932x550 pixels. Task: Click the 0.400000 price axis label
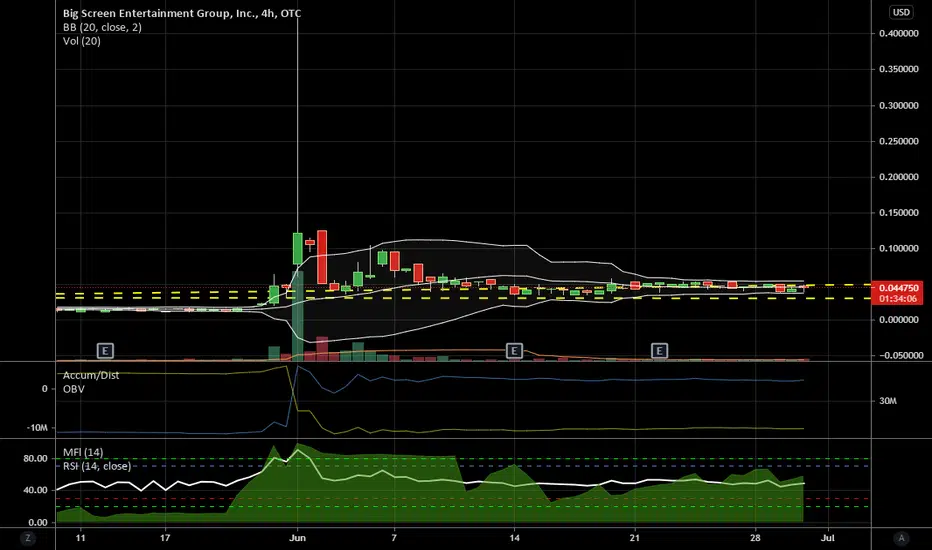pyautogui.click(x=899, y=34)
